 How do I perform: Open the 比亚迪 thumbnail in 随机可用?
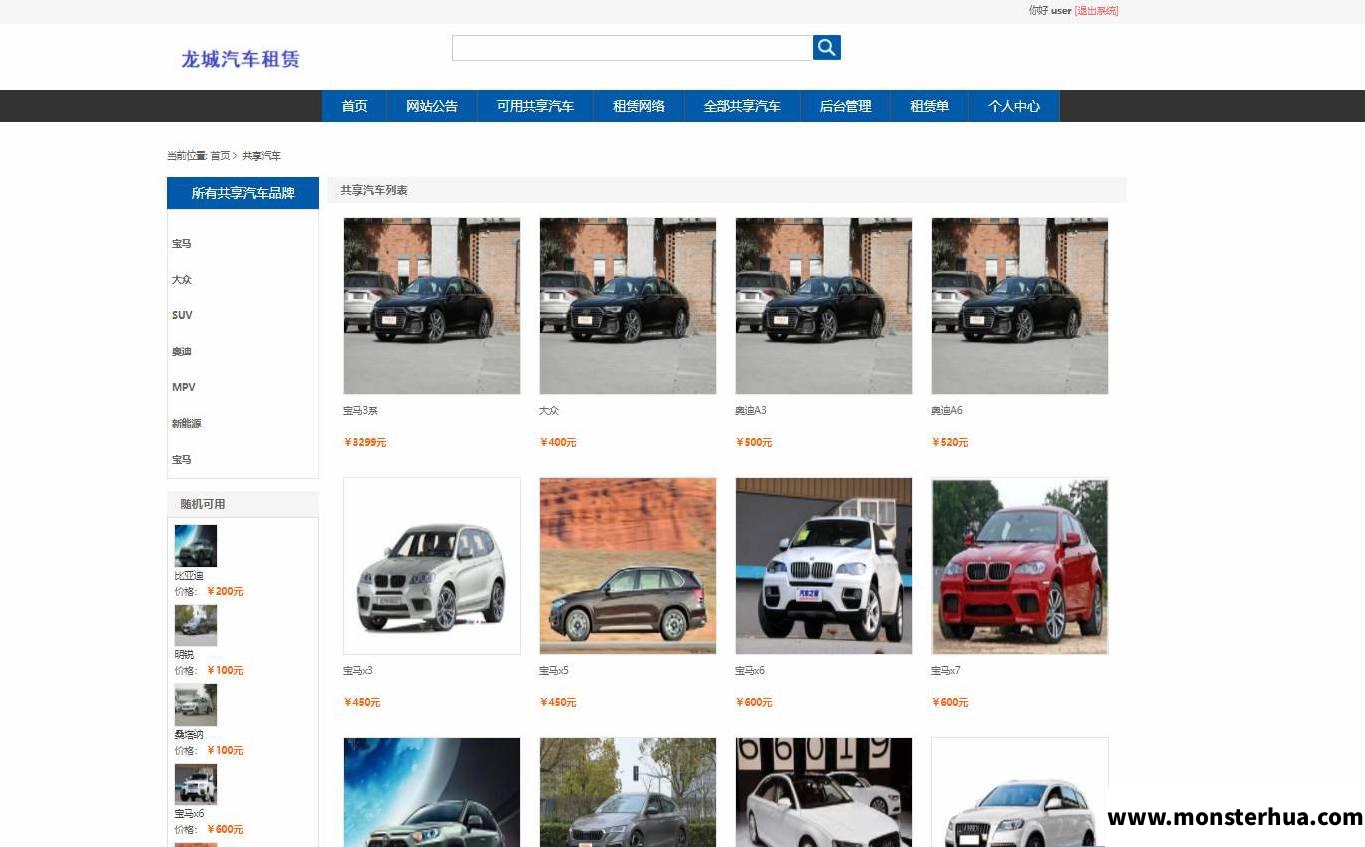pyautogui.click(x=196, y=546)
